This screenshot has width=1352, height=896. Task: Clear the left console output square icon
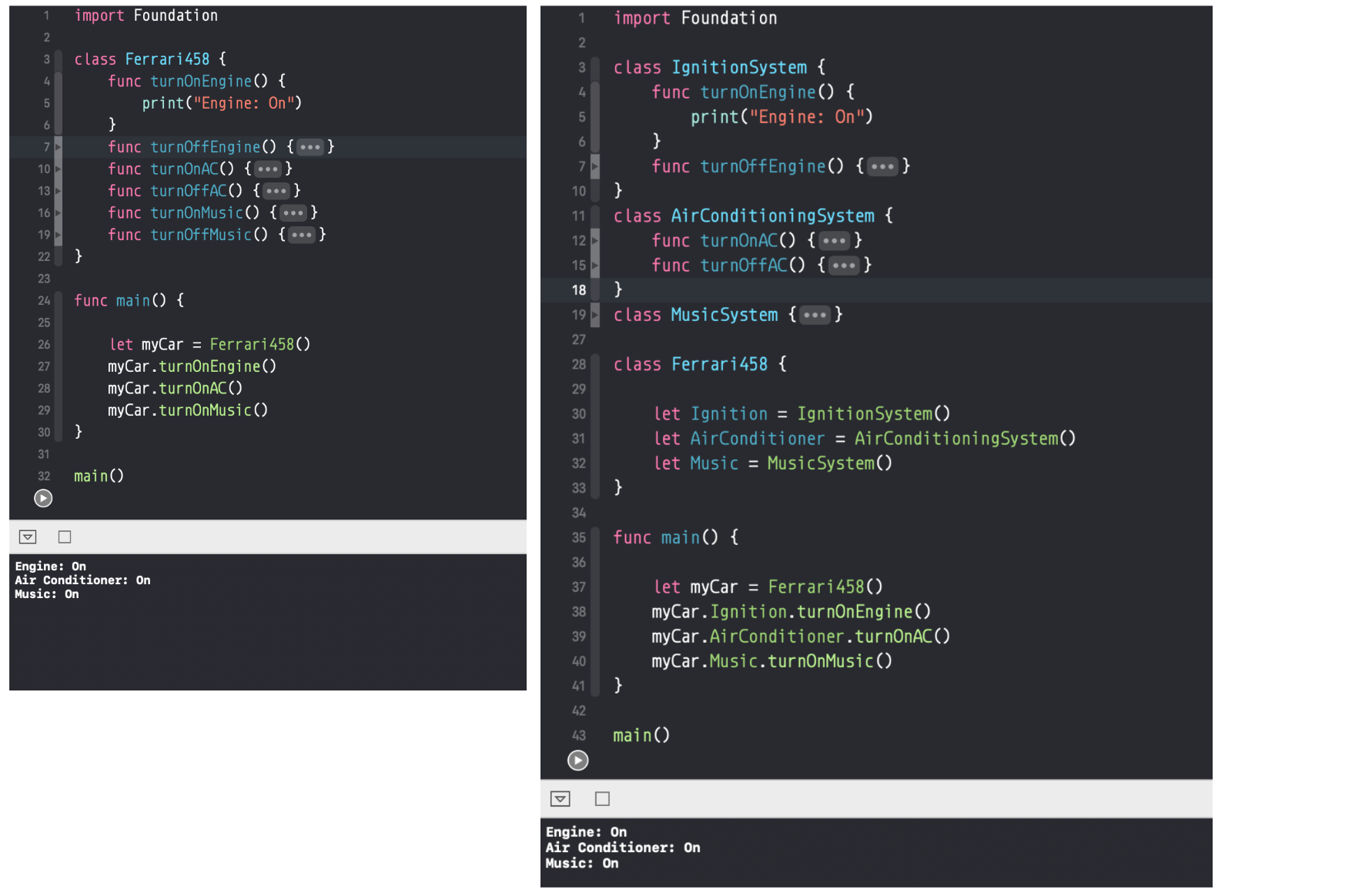[65, 537]
